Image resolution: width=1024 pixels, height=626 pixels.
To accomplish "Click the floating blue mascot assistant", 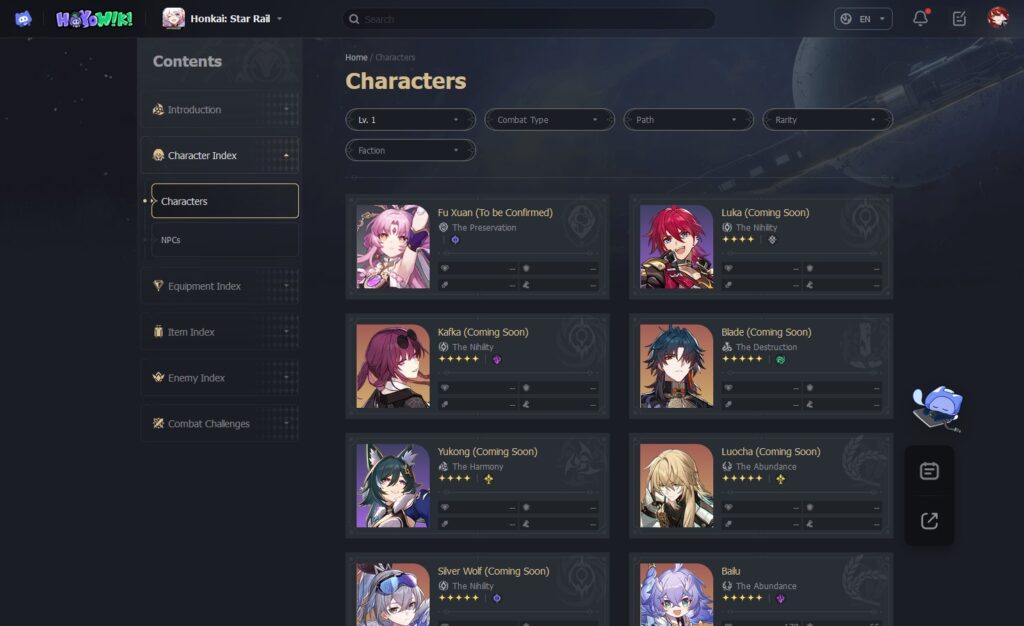I will pyautogui.click(x=937, y=409).
